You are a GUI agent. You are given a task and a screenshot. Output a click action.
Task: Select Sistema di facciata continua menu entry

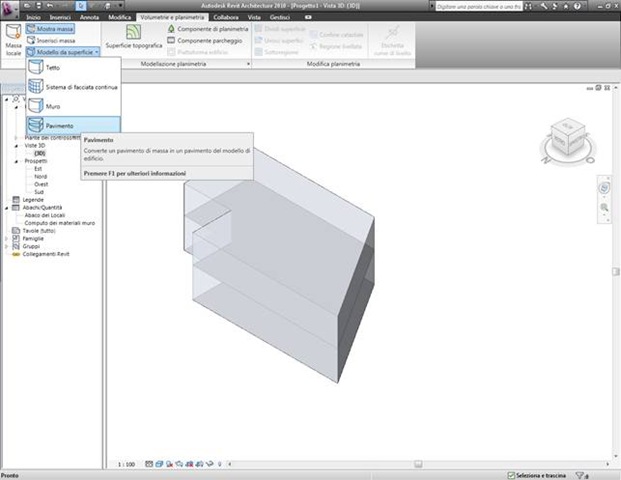click(73, 87)
